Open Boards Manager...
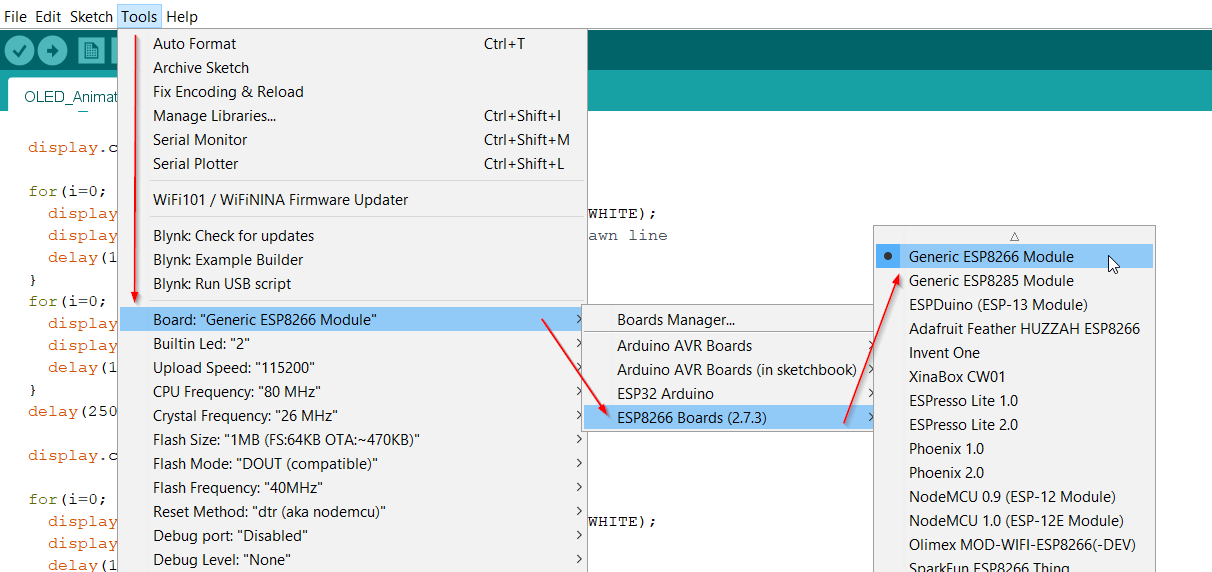Viewport: 1212px width, 572px height. click(x=675, y=320)
